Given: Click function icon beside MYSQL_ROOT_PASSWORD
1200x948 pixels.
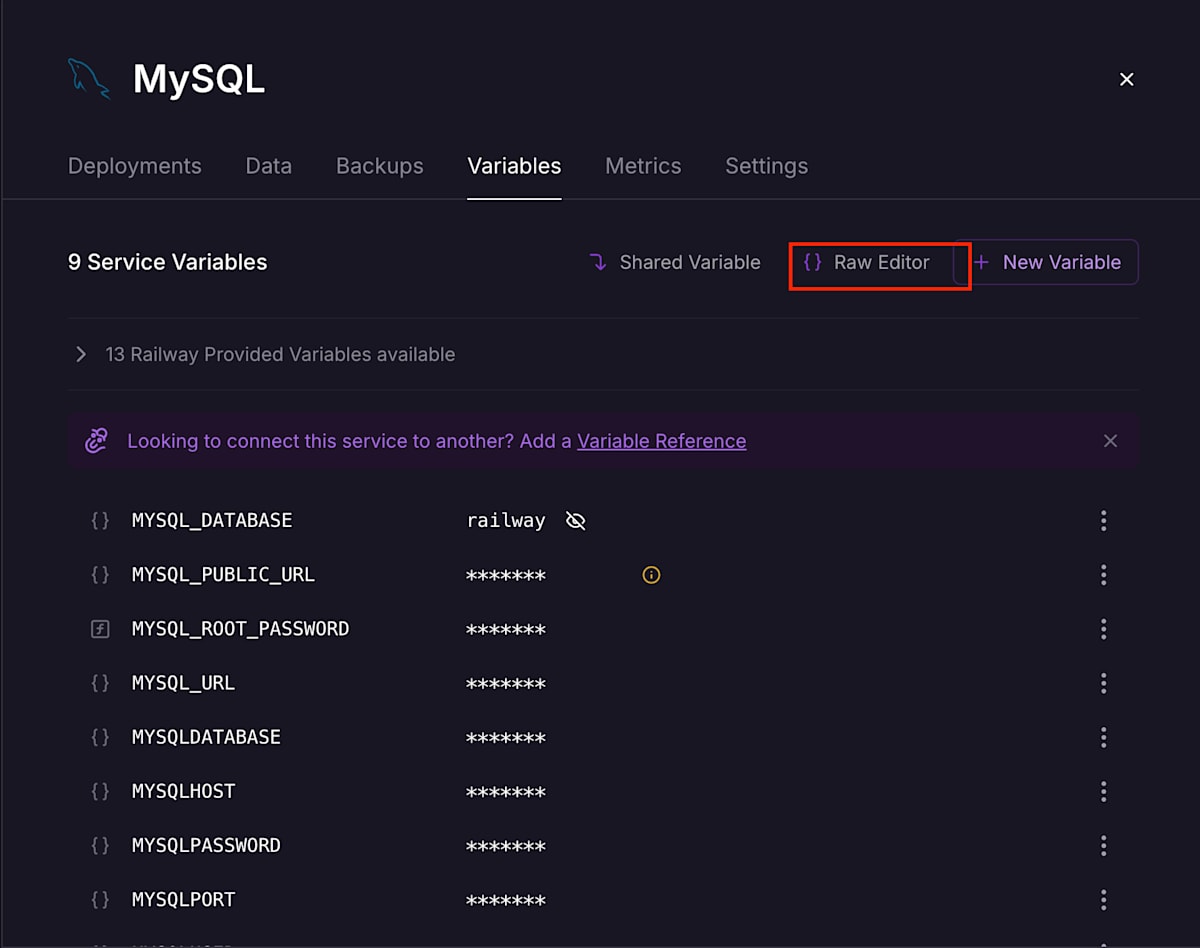Looking at the screenshot, I should point(100,629).
